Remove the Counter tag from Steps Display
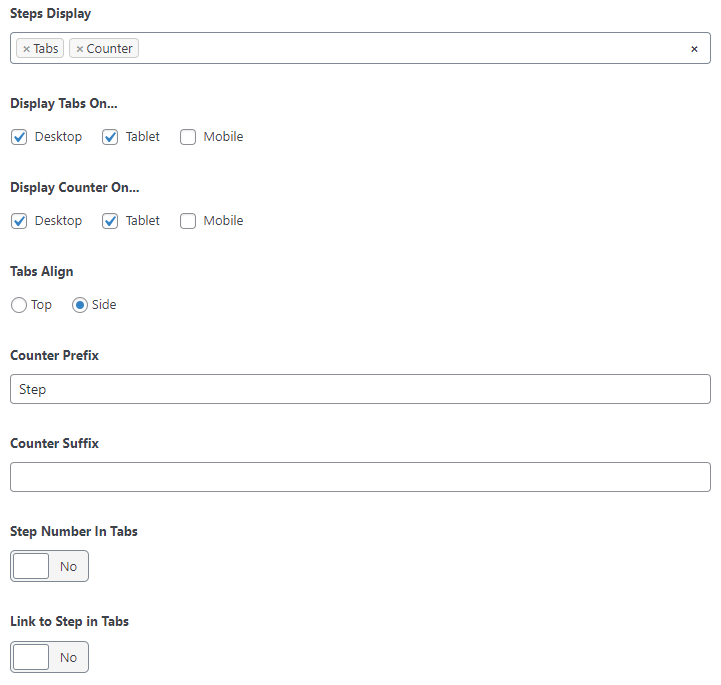Screen dimensions: 721x685 (x=80, y=49)
